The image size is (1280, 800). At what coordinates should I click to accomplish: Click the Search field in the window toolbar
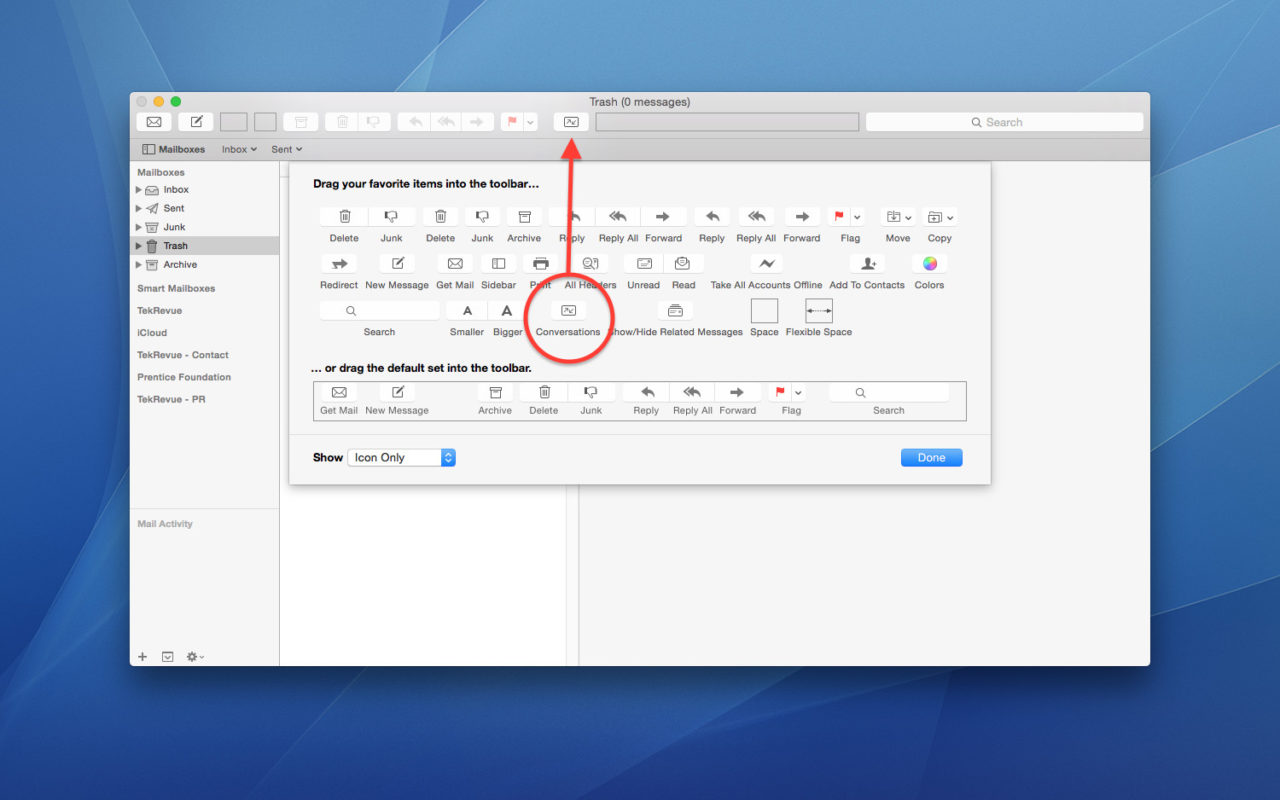point(1004,122)
